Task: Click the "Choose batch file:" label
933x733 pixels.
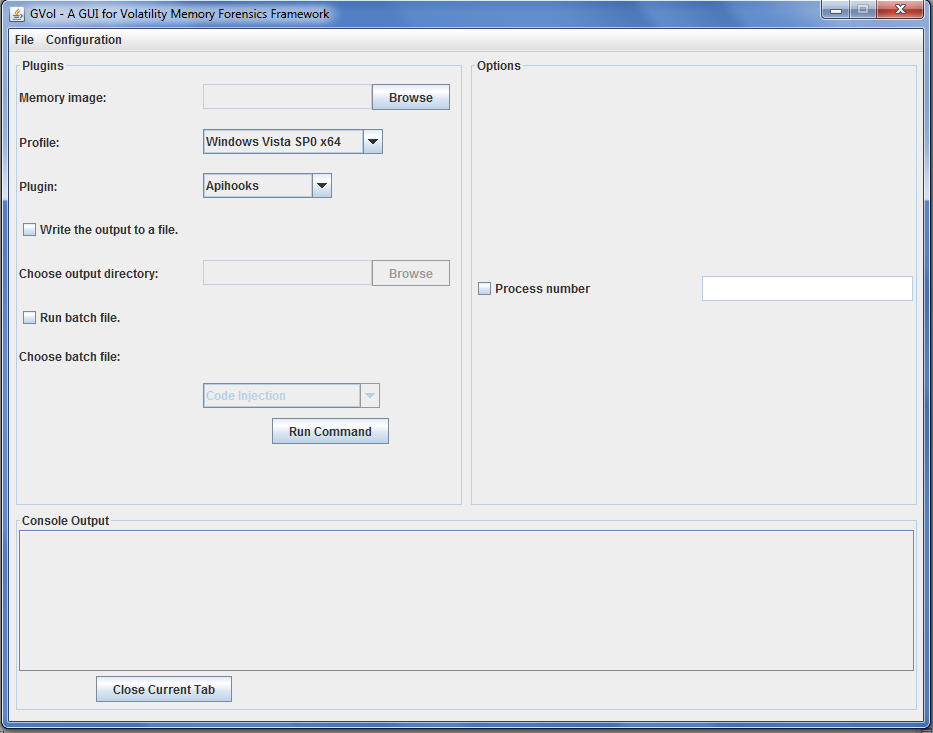Action: (70, 356)
